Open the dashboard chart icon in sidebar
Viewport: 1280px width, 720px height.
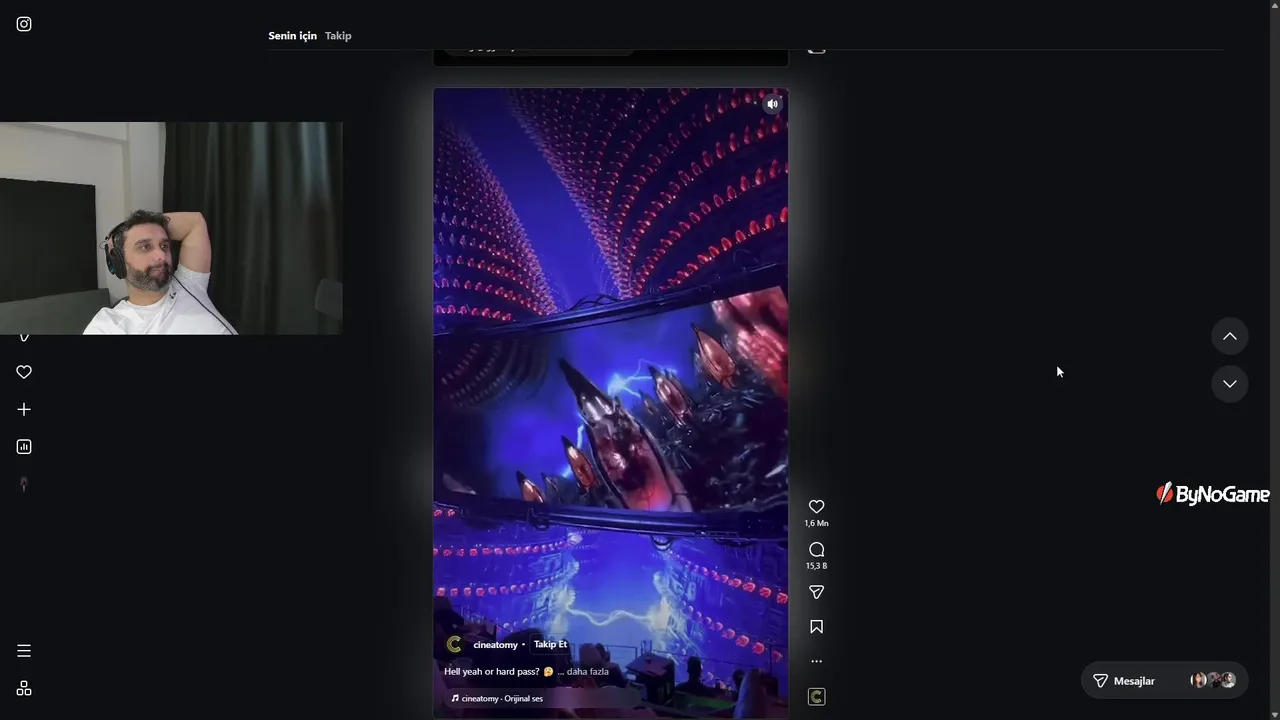coord(24,447)
